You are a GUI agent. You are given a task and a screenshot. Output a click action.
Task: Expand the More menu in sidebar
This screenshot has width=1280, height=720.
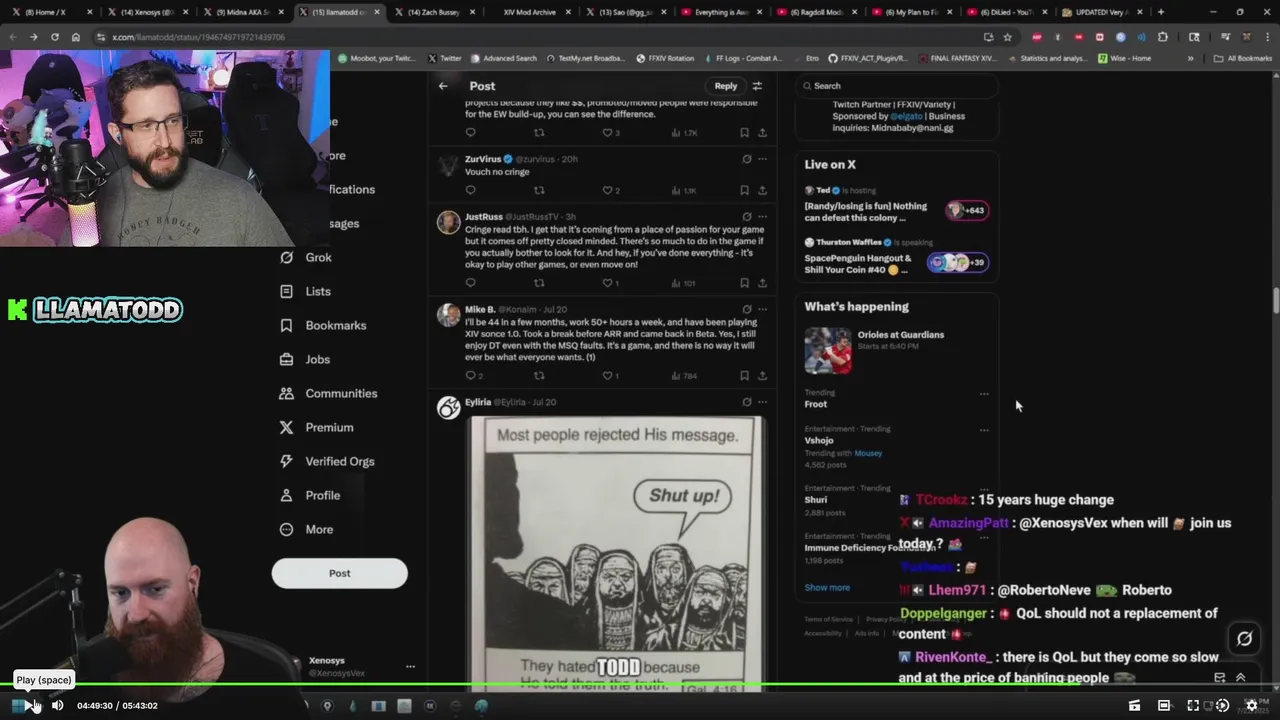click(x=306, y=529)
